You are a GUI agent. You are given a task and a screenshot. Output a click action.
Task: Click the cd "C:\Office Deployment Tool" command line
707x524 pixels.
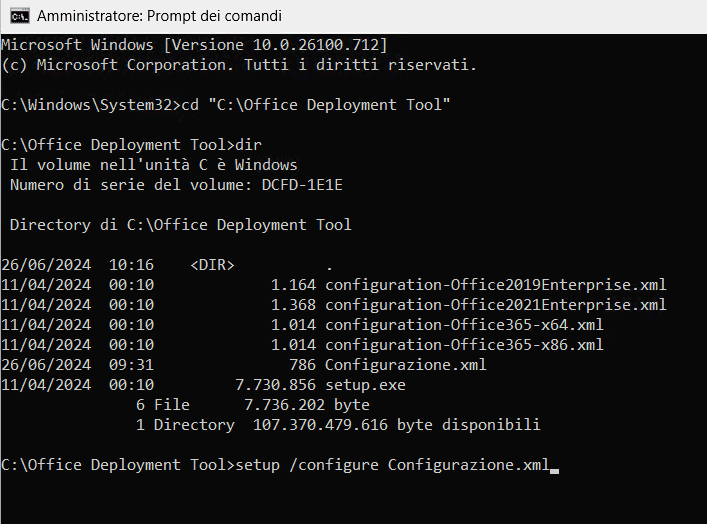225,105
